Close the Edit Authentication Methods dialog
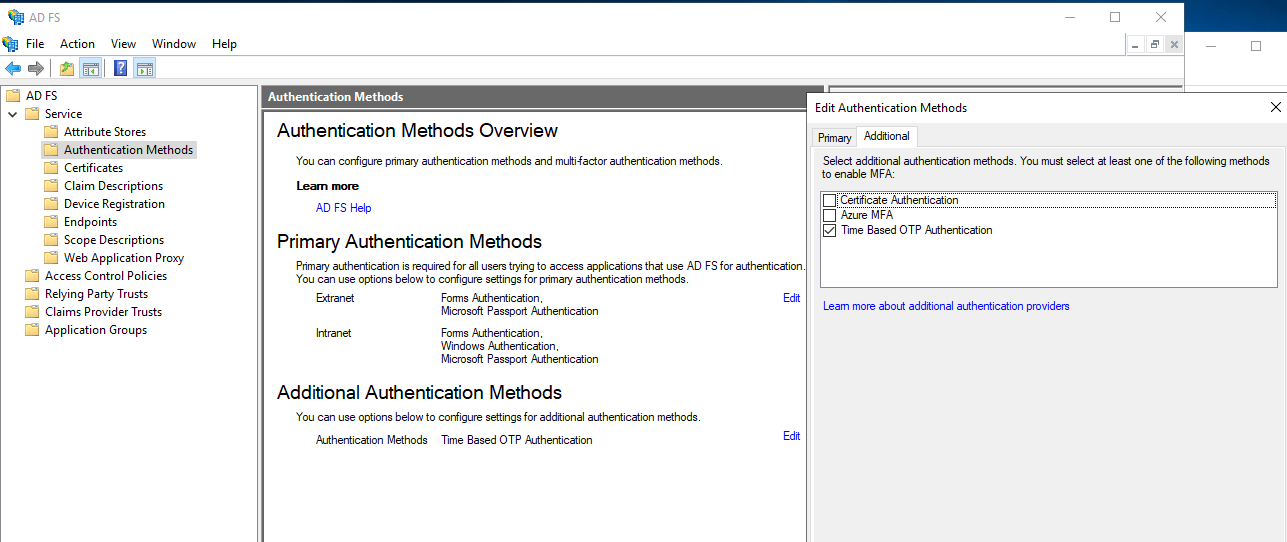This screenshot has width=1287, height=542. [1275, 107]
